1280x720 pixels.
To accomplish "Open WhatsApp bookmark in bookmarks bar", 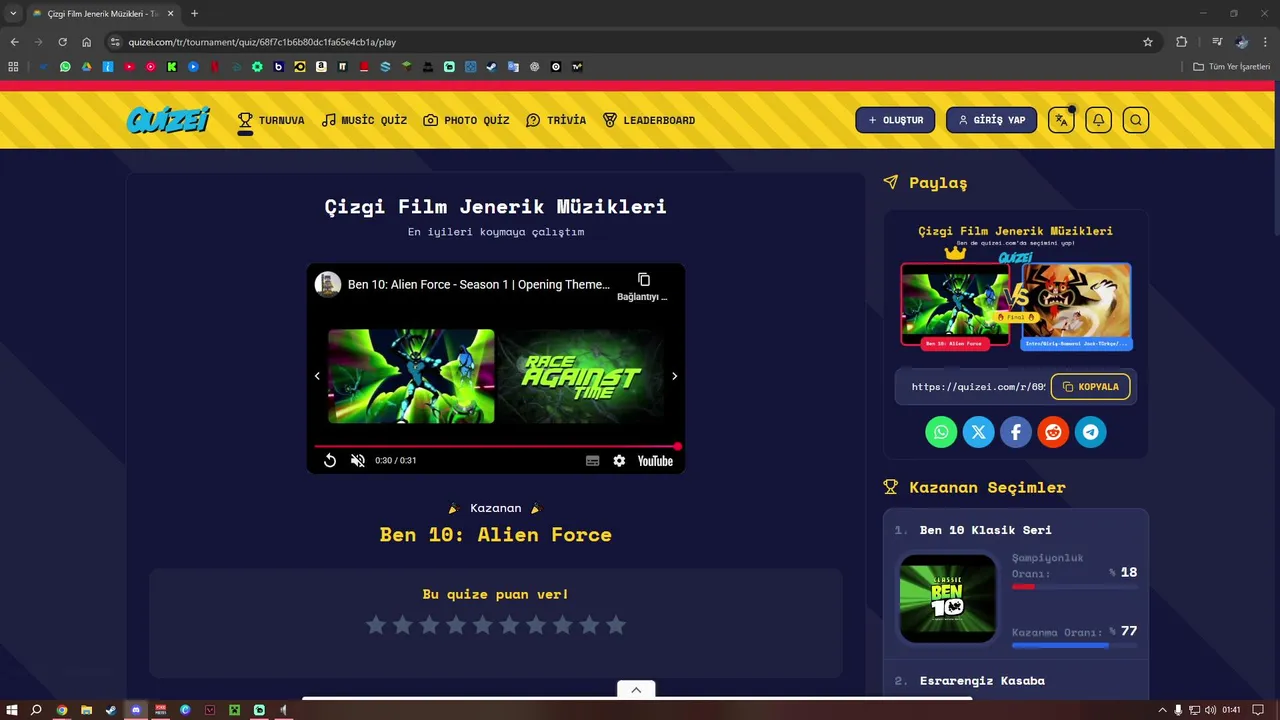I will coord(65,67).
